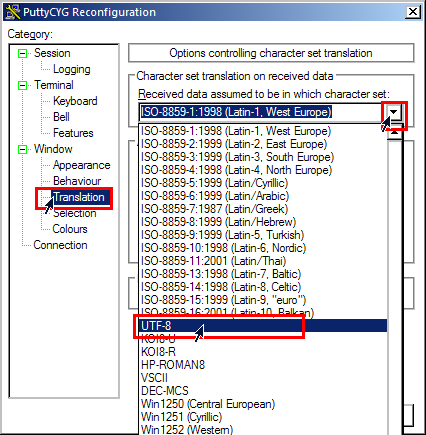The width and height of the screenshot is (426, 435).
Task: Open Appearance settings category
Action: point(82,165)
